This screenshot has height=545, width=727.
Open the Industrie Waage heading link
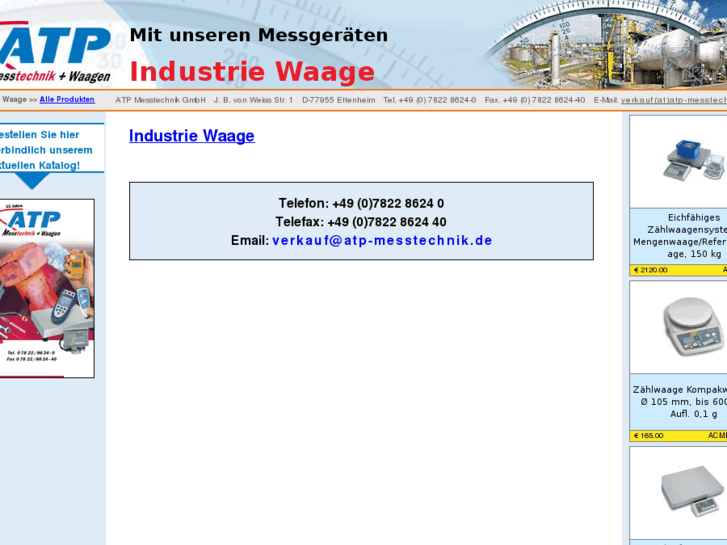(191, 136)
